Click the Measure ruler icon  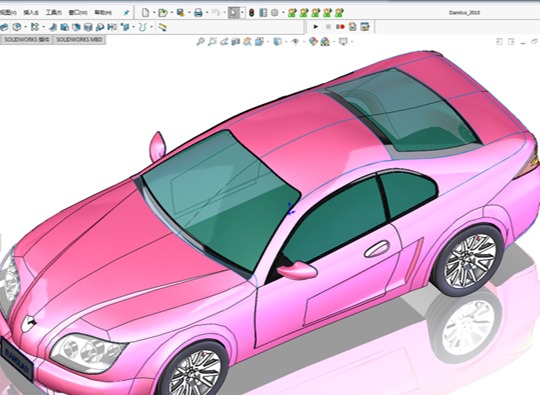click(x=162, y=27)
